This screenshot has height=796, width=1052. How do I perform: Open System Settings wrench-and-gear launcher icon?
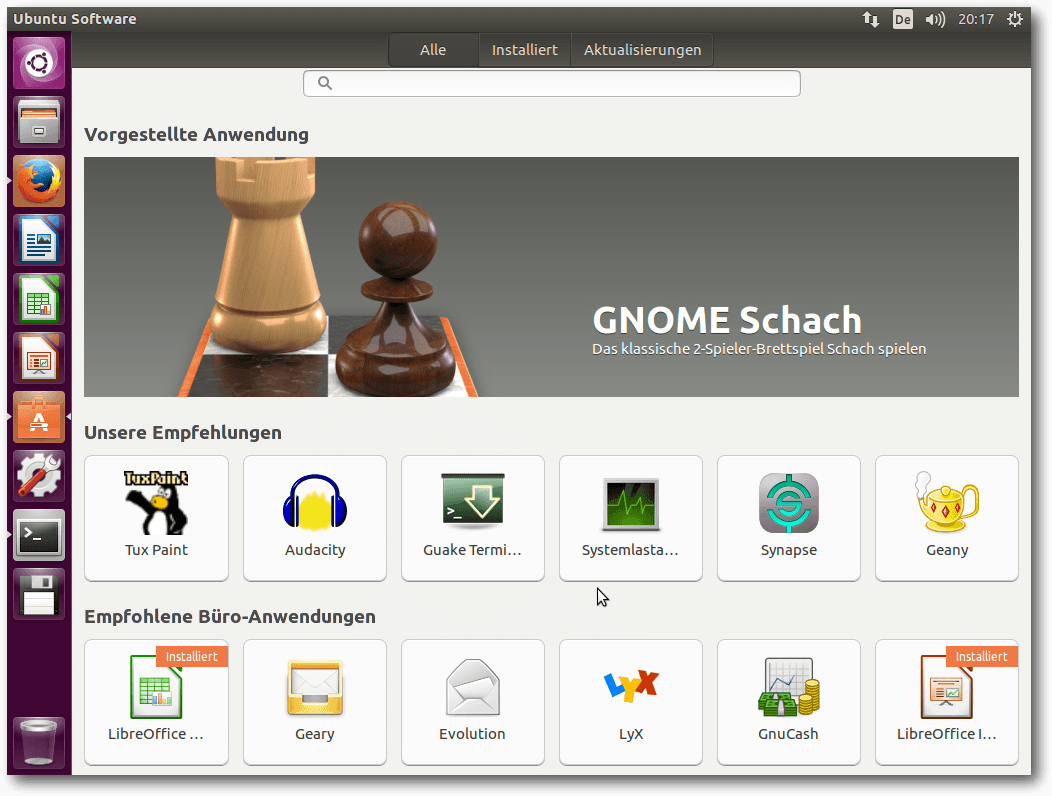[39, 477]
